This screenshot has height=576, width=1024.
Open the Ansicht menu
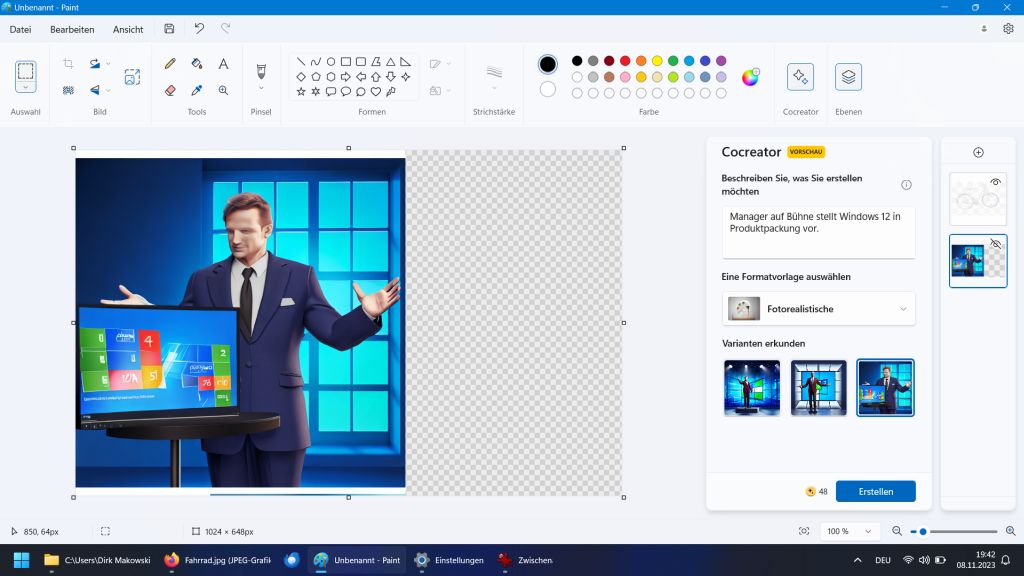tap(128, 29)
